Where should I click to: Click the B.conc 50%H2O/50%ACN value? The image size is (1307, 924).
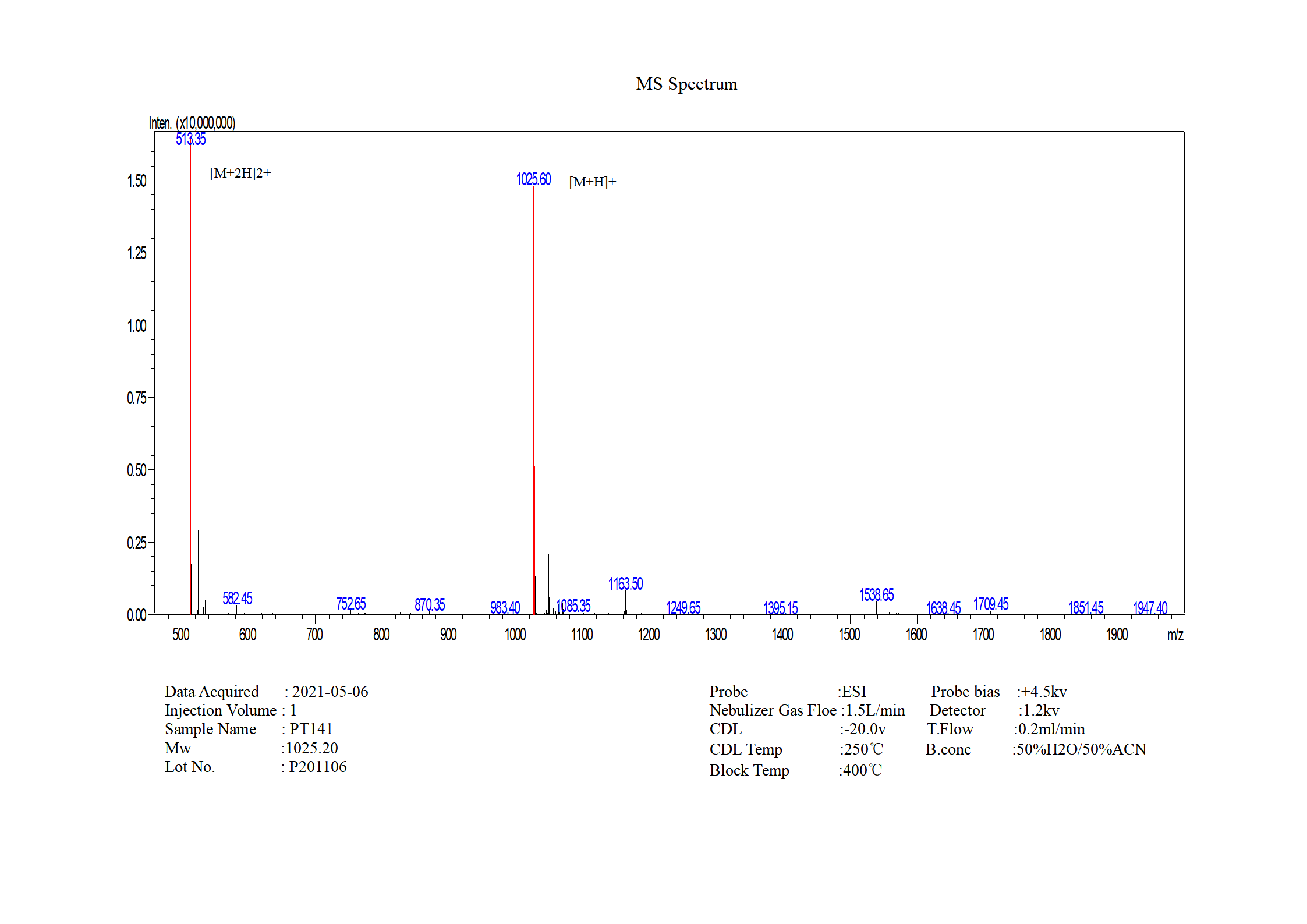1079,749
